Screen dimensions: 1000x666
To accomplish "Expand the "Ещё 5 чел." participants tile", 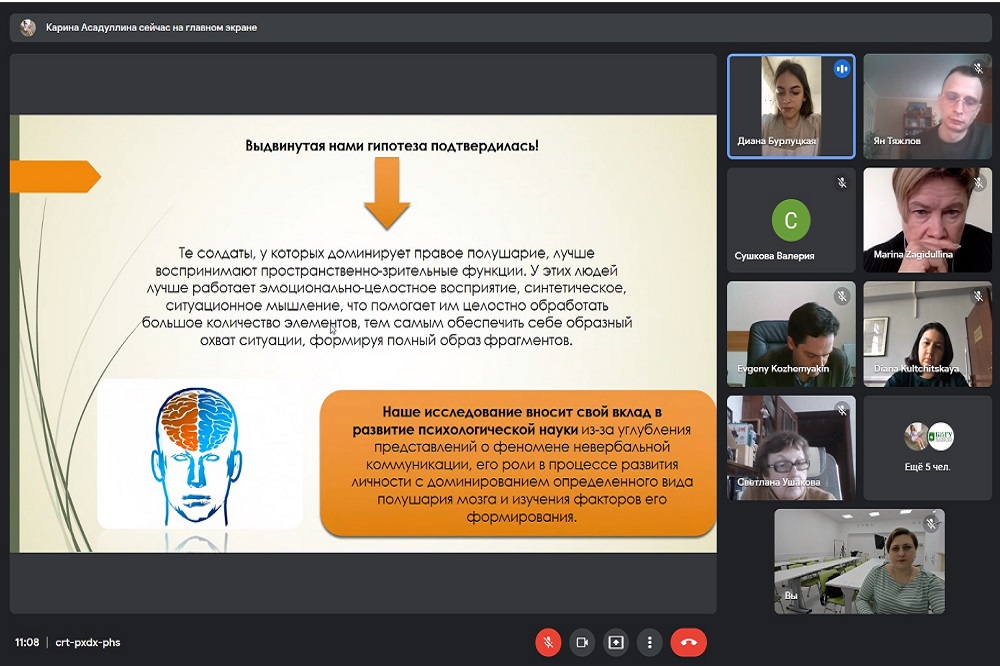I will [928, 447].
